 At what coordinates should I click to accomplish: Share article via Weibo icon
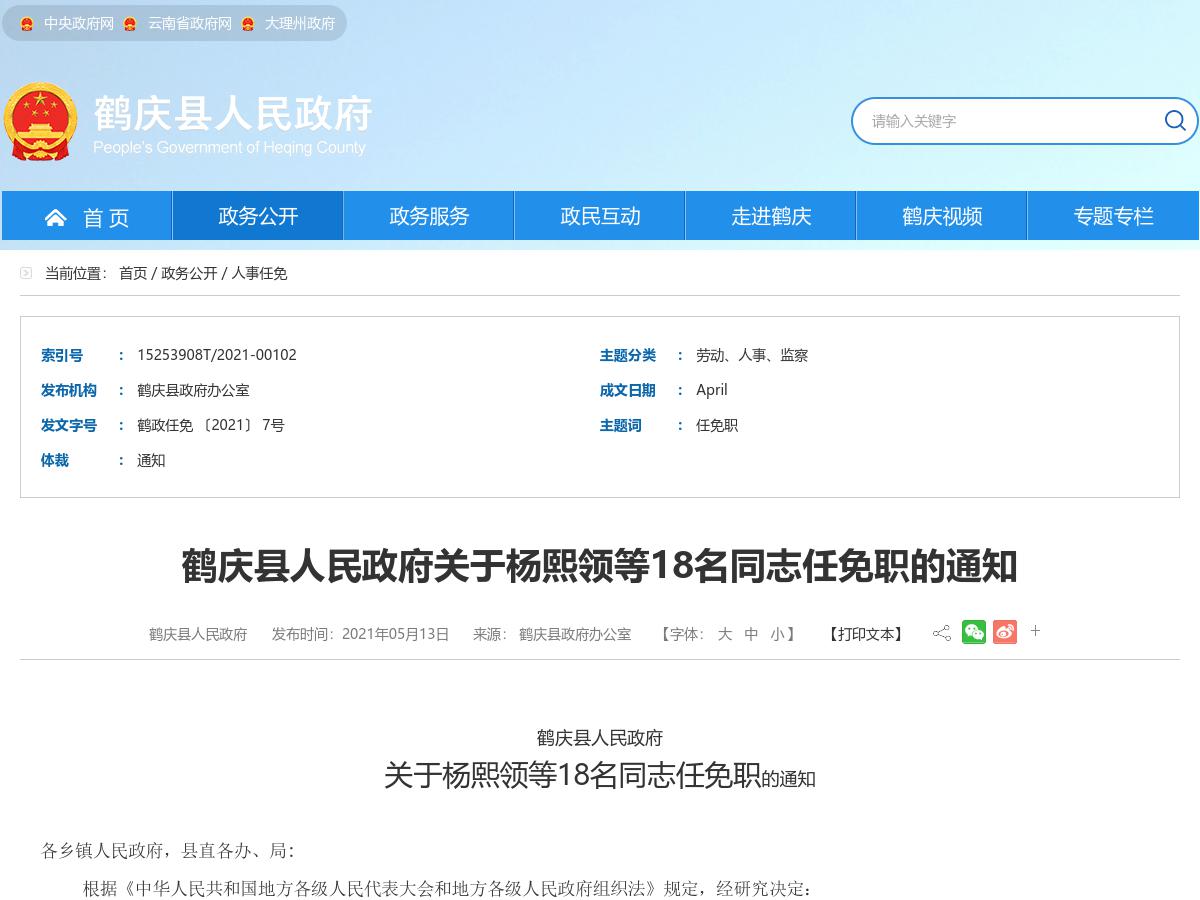(x=1005, y=632)
